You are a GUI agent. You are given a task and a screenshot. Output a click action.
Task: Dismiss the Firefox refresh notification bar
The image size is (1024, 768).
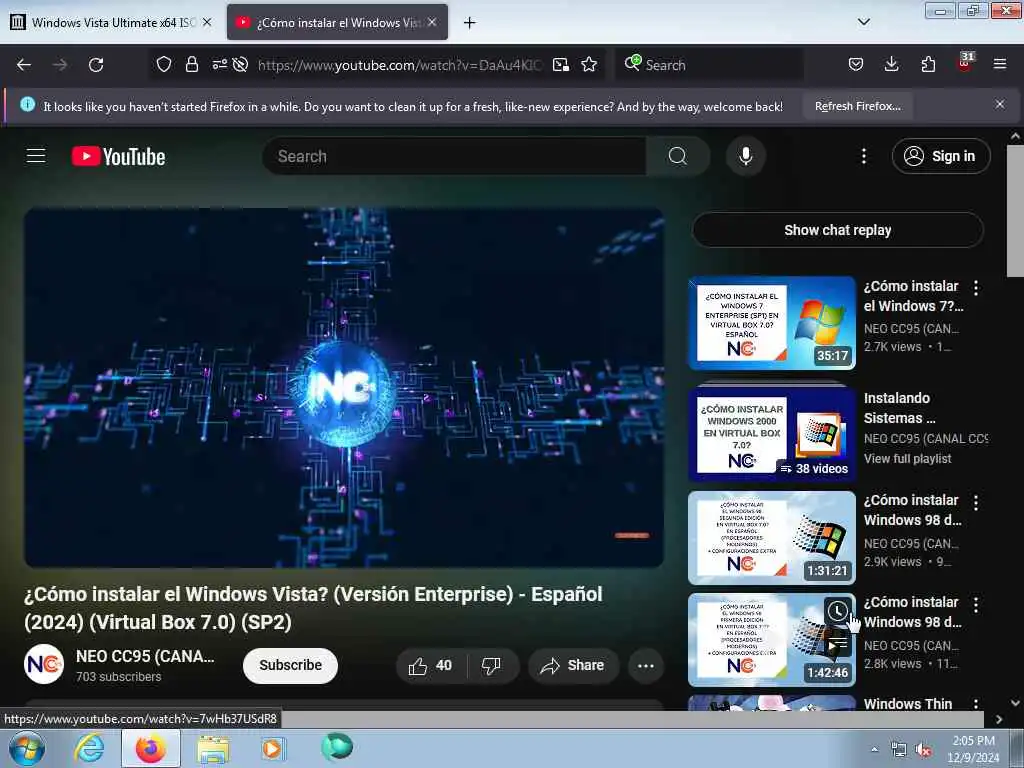coord(1000,104)
